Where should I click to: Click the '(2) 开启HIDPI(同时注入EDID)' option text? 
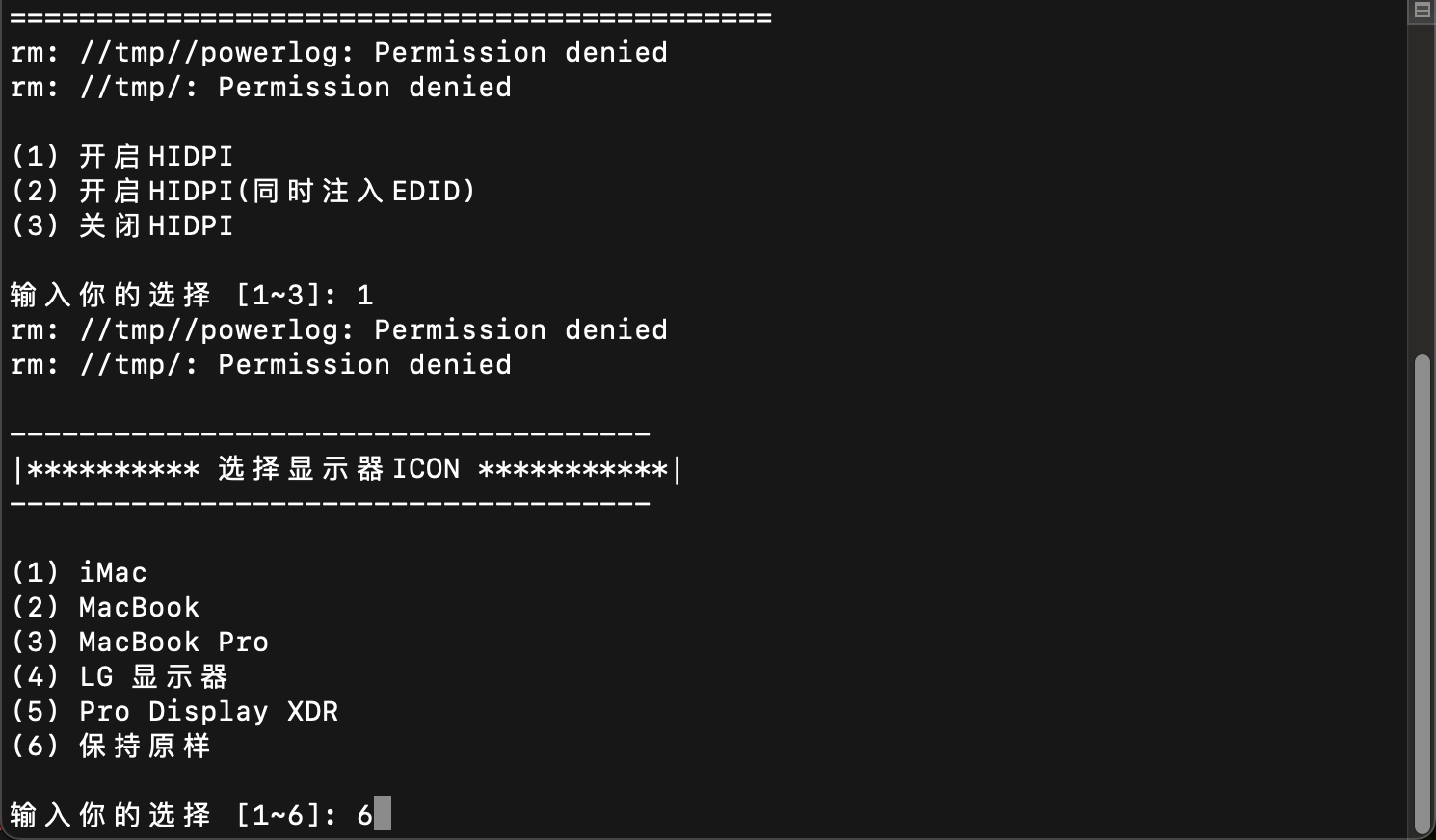[x=244, y=191]
